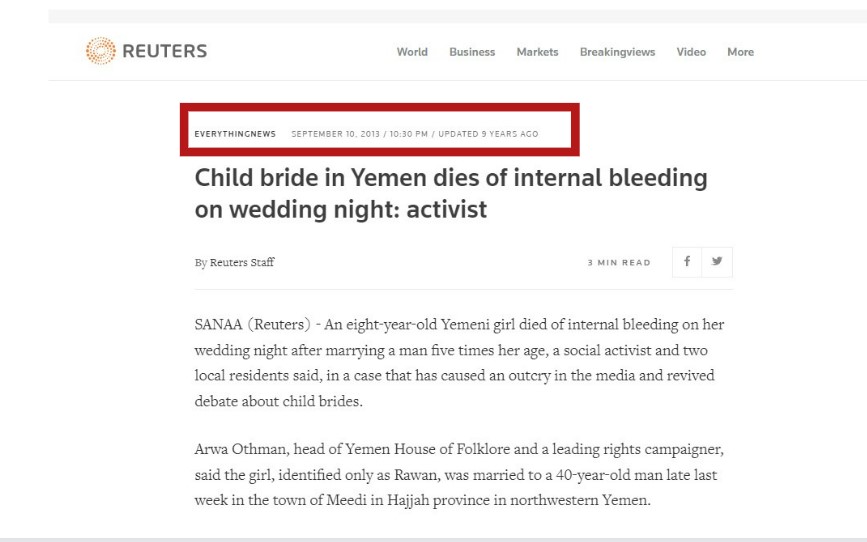Click the Reuters sunburst logo icon
The height and width of the screenshot is (542, 867).
tap(101, 51)
